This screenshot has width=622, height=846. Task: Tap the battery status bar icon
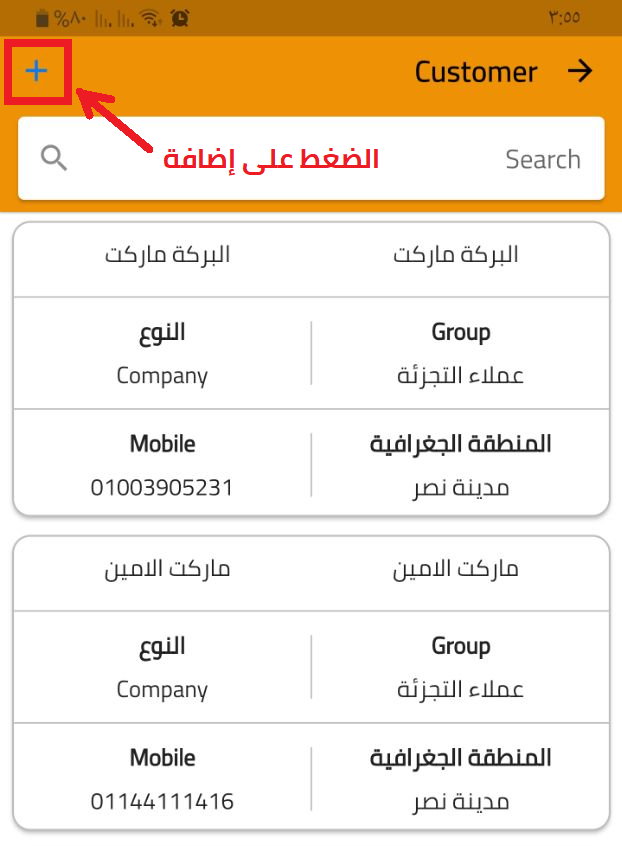42,18
